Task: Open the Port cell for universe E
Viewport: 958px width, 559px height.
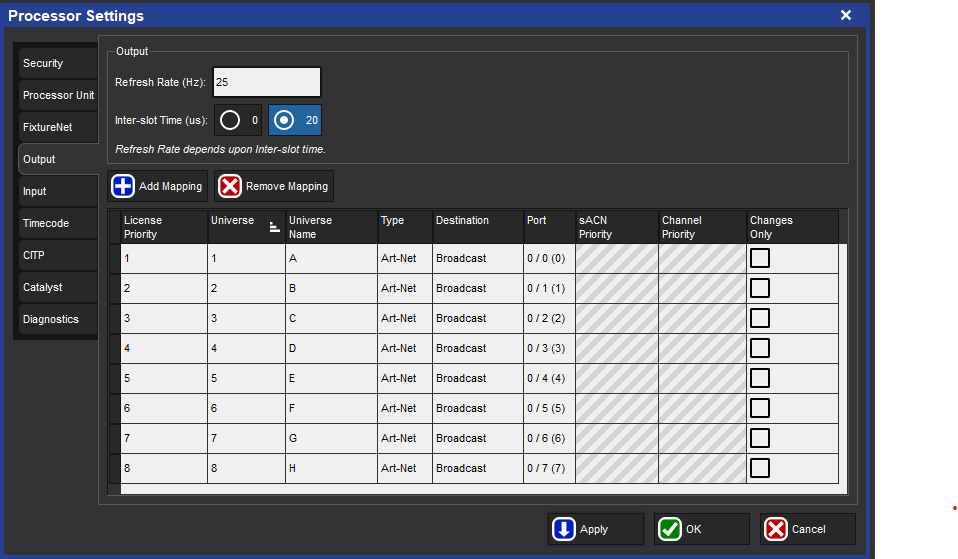Action: click(547, 378)
